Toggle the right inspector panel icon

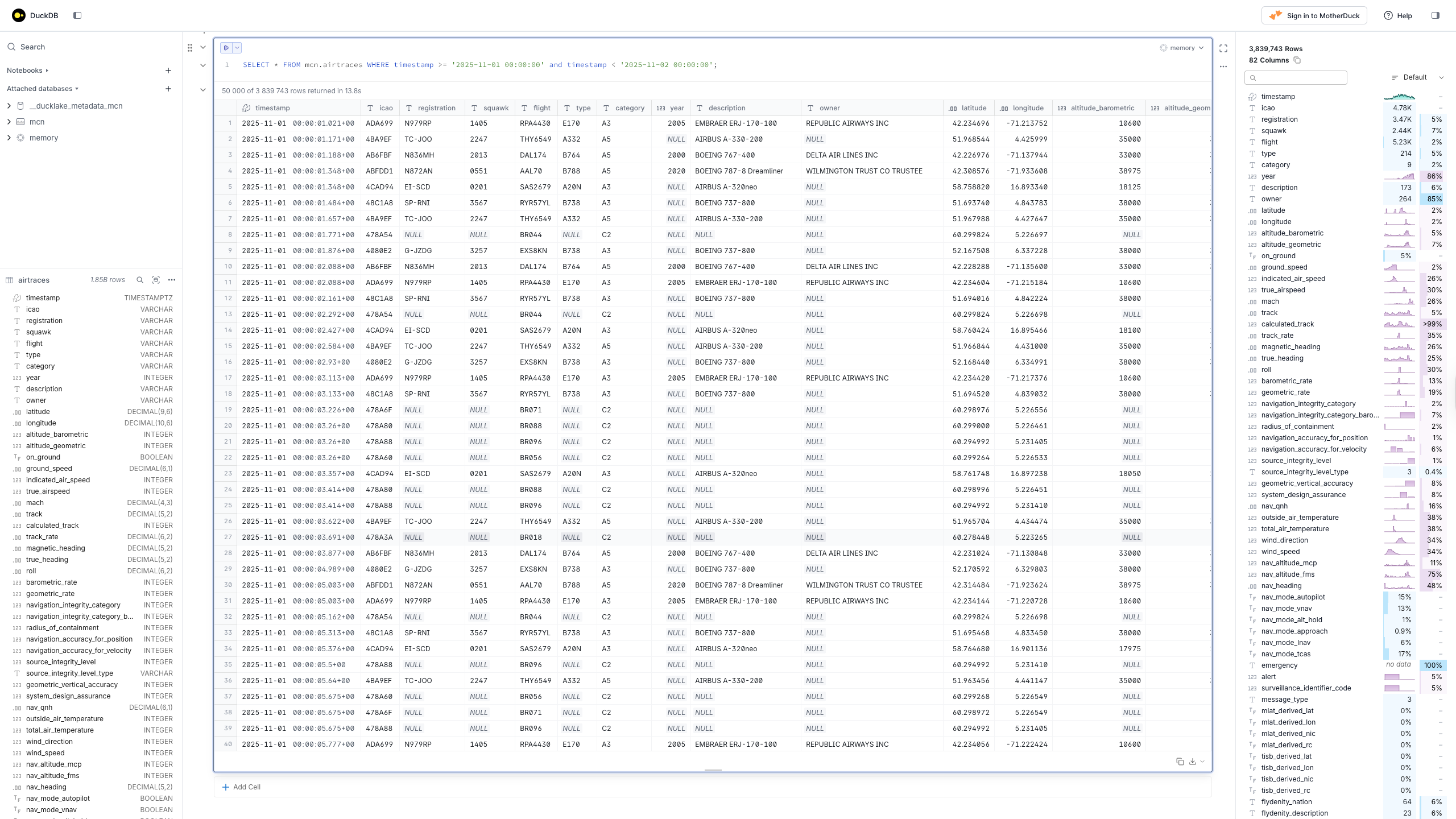click(1435, 15)
